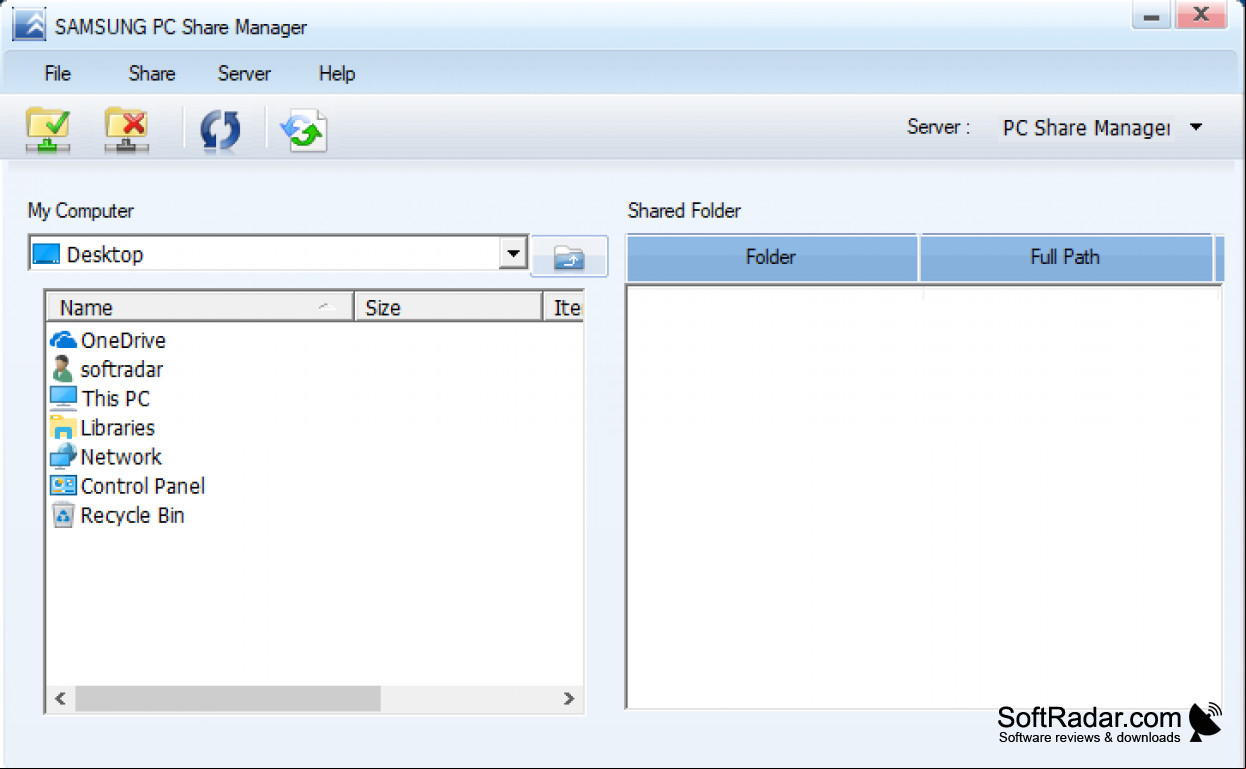Click the Samsung app logo in title bar
The height and width of the screenshot is (769, 1246).
[29, 25]
